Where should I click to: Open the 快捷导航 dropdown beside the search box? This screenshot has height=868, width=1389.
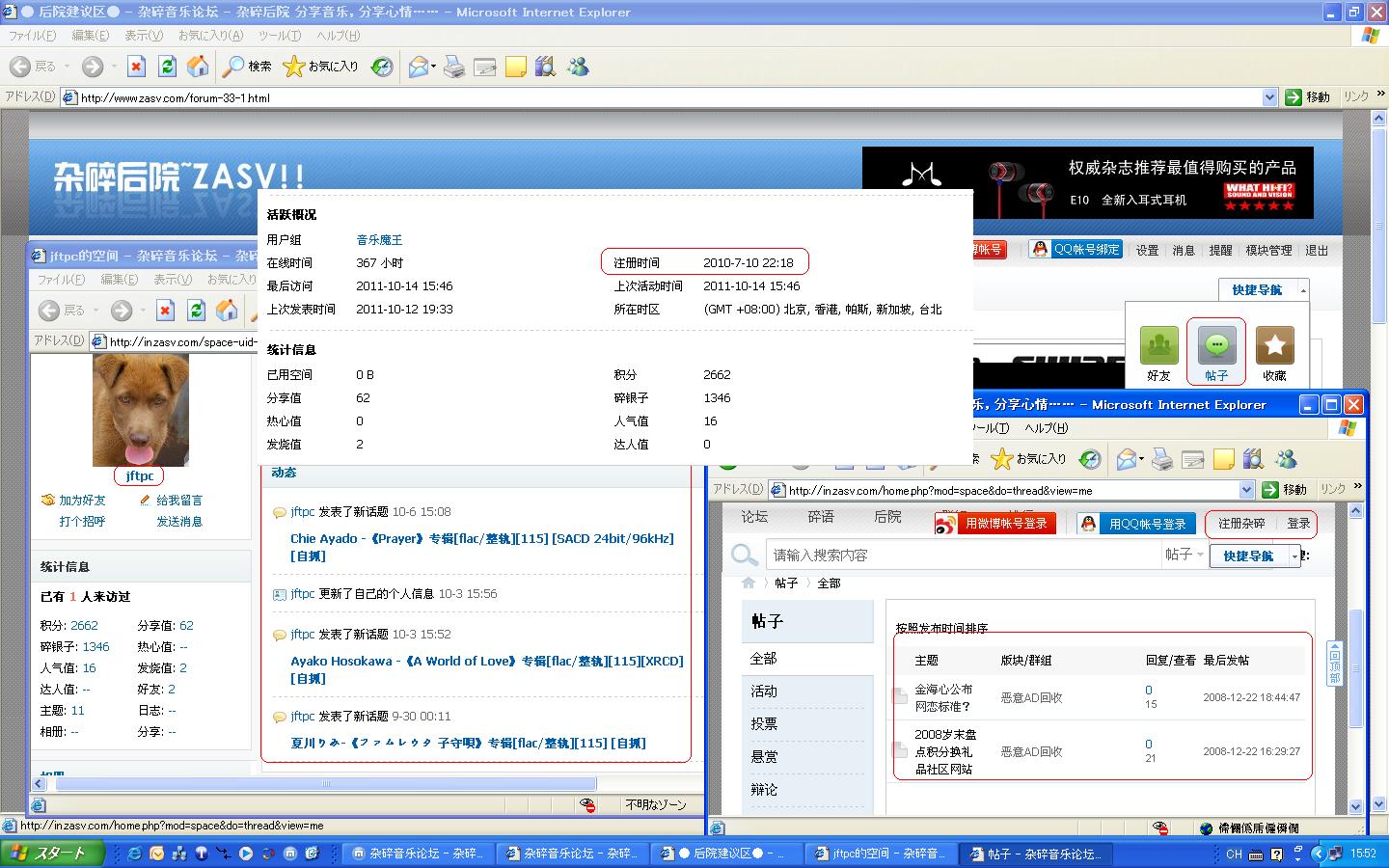[x=1254, y=556]
